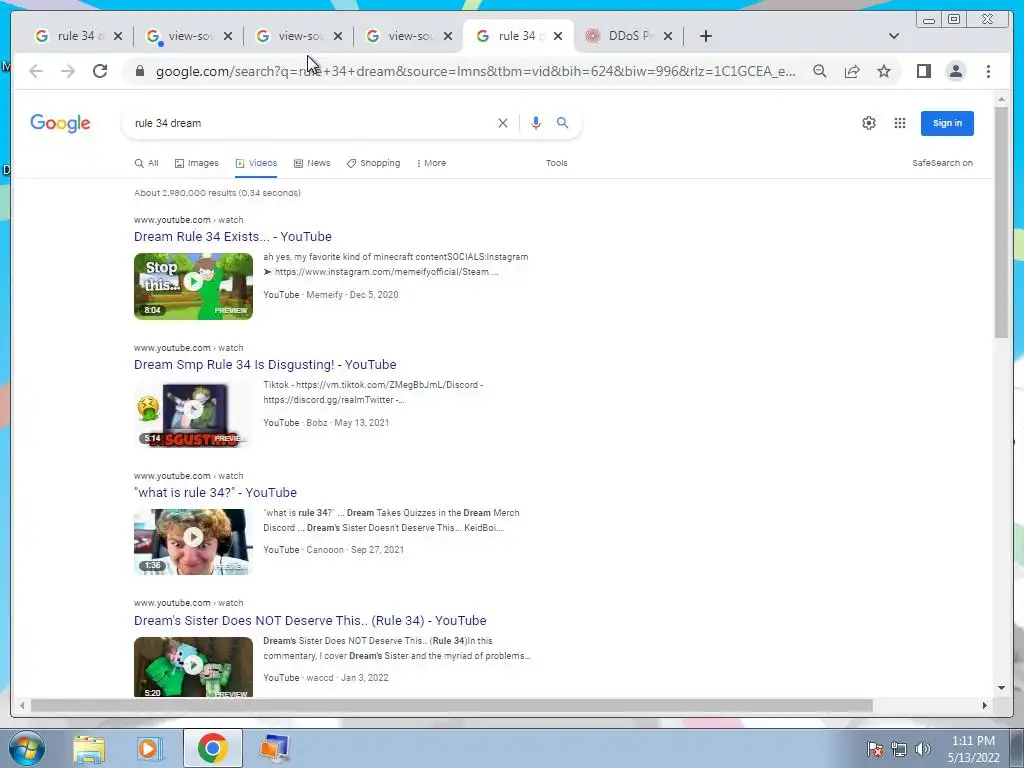Open 'Dream Smp Rule 34 Is Disgusting!' result
The width and height of the screenshot is (1024, 768).
tap(265, 364)
